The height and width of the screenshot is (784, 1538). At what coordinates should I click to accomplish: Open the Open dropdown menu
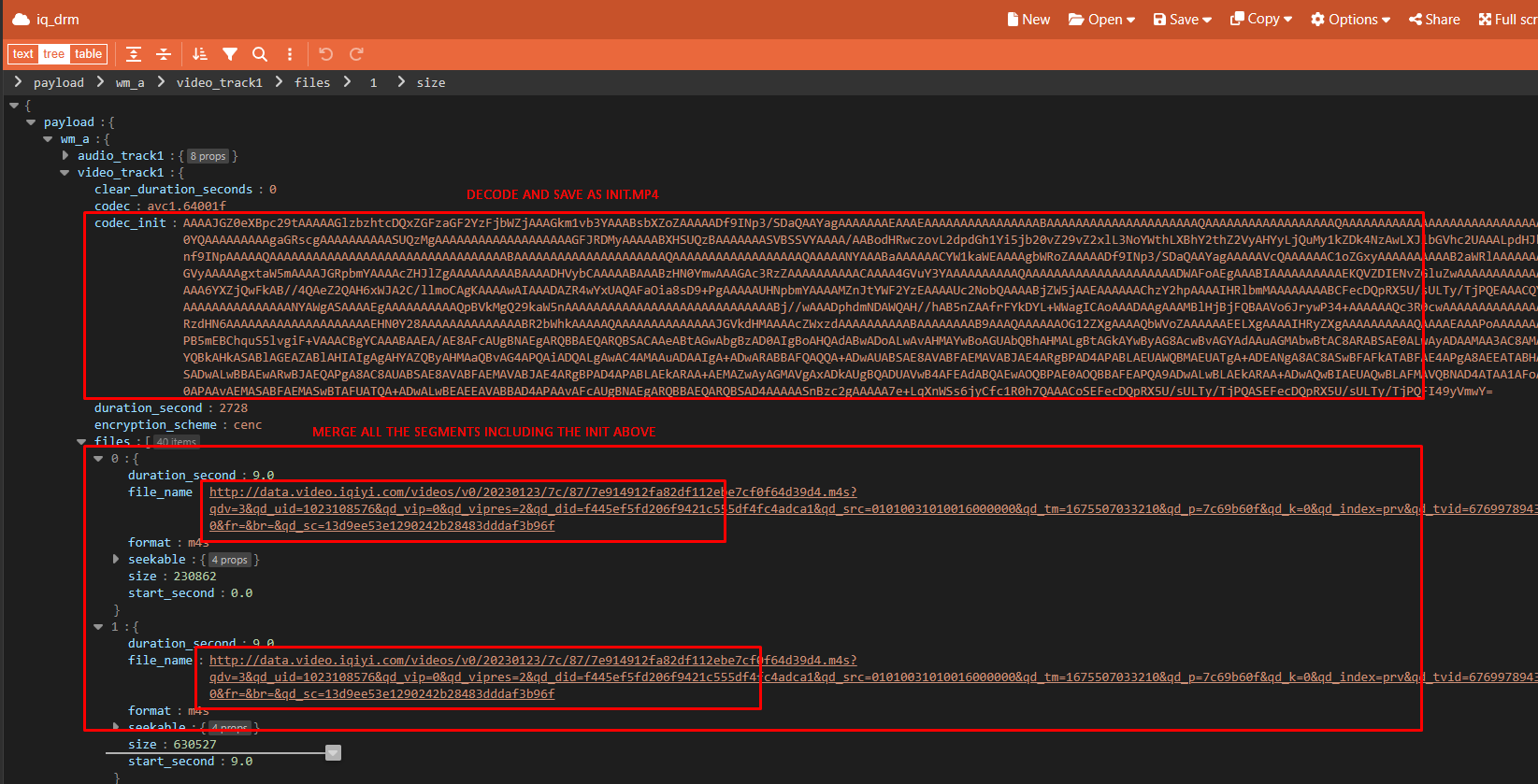[x=1101, y=19]
